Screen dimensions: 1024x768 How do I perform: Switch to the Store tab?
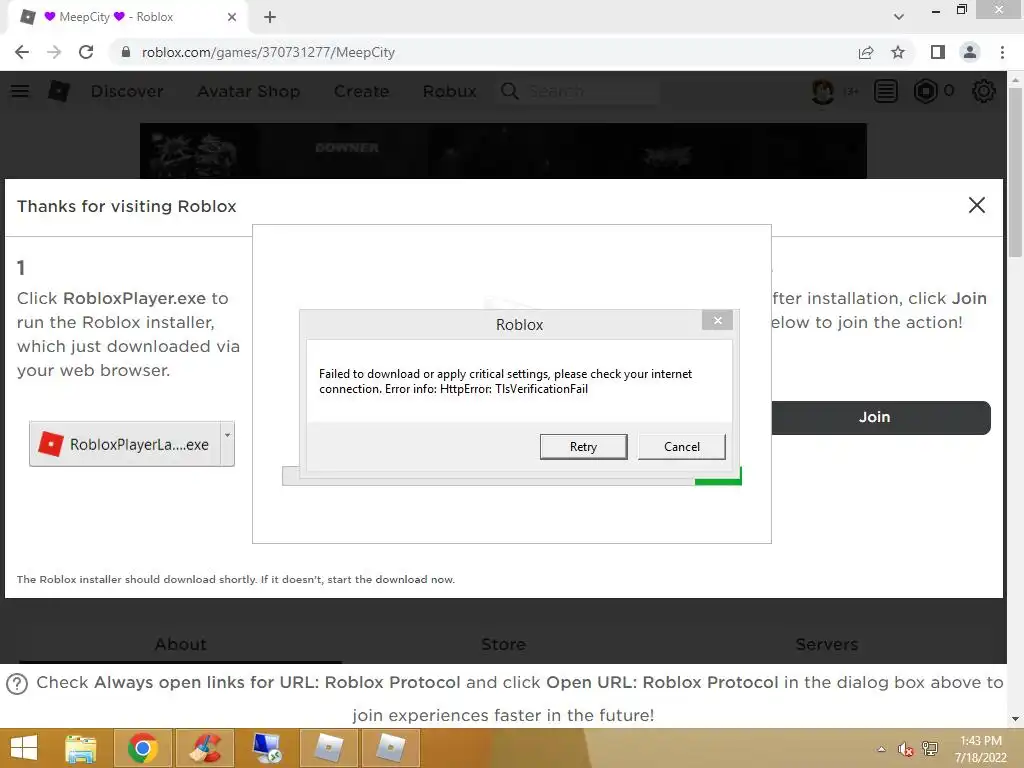[x=503, y=645]
